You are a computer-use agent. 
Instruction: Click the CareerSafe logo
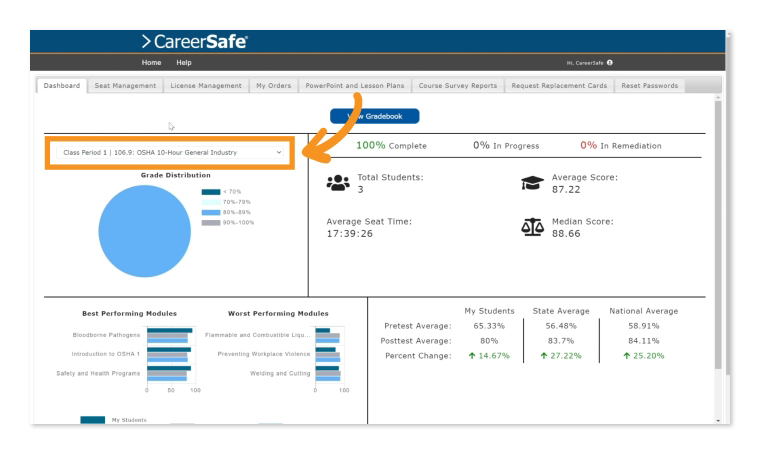(x=195, y=42)
